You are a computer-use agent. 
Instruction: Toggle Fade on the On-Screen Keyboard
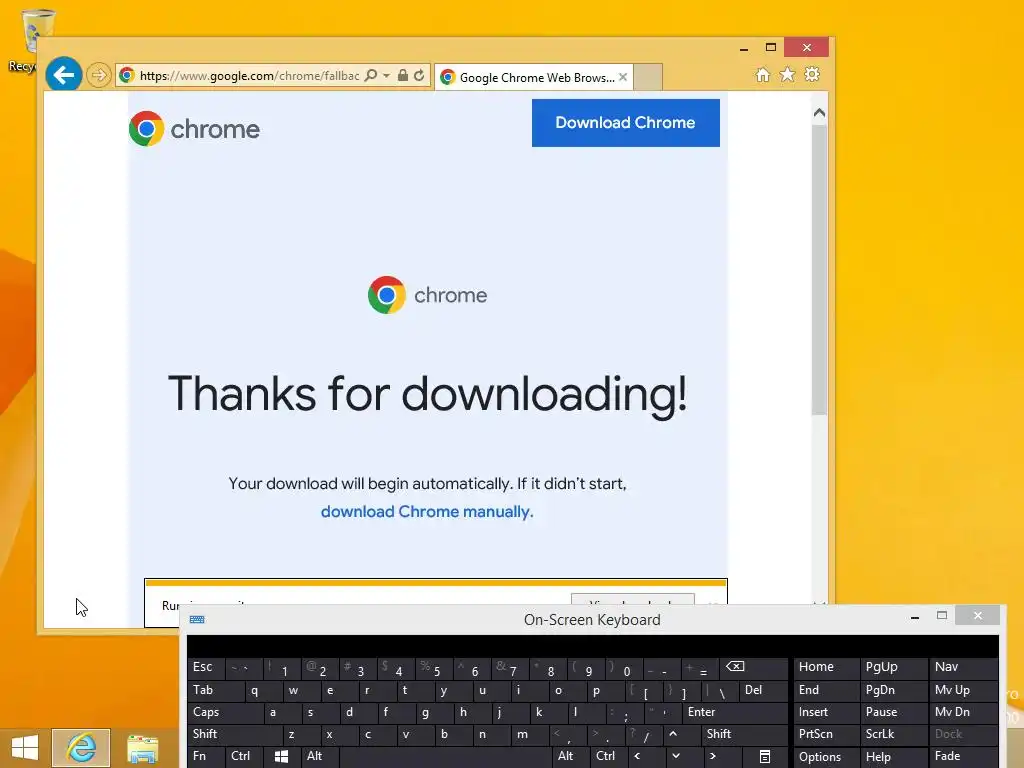pos(964,756)
